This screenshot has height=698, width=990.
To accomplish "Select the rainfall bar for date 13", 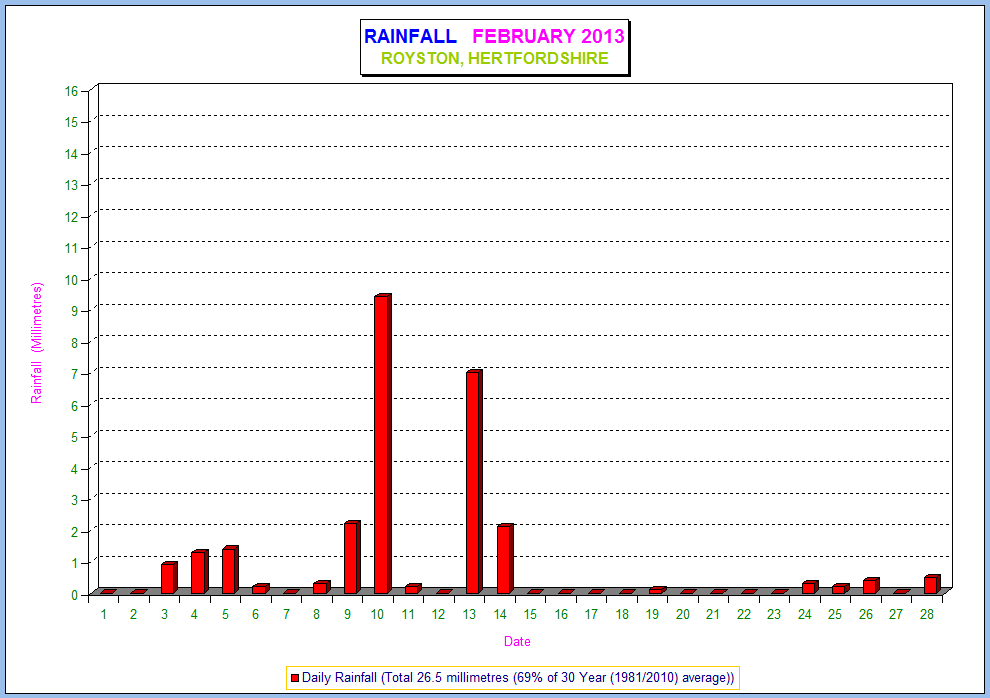I will click(x=474, y=482).
